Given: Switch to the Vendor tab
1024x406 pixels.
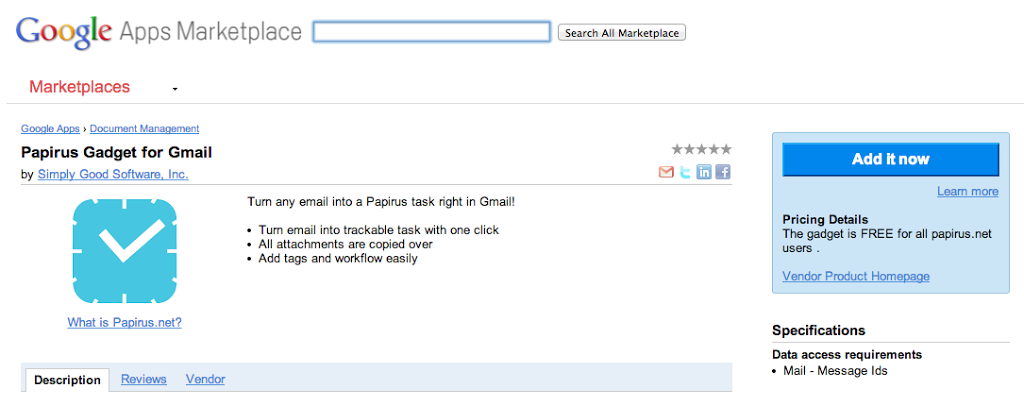Looking at the screenshot, I should [205, 379].
